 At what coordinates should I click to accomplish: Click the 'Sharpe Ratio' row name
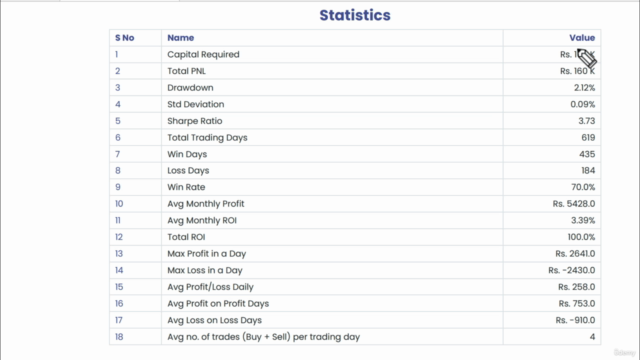195,121
